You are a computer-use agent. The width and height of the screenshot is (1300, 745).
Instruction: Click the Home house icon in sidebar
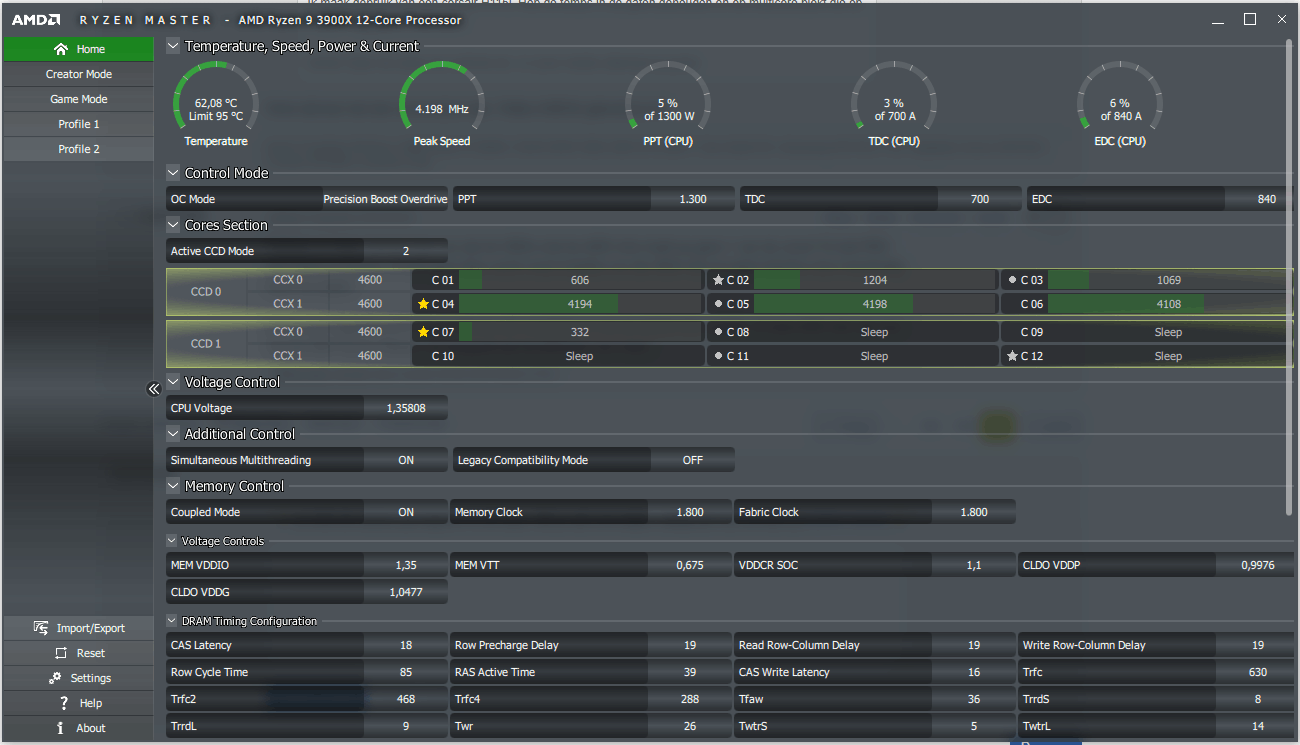point(61,49)
